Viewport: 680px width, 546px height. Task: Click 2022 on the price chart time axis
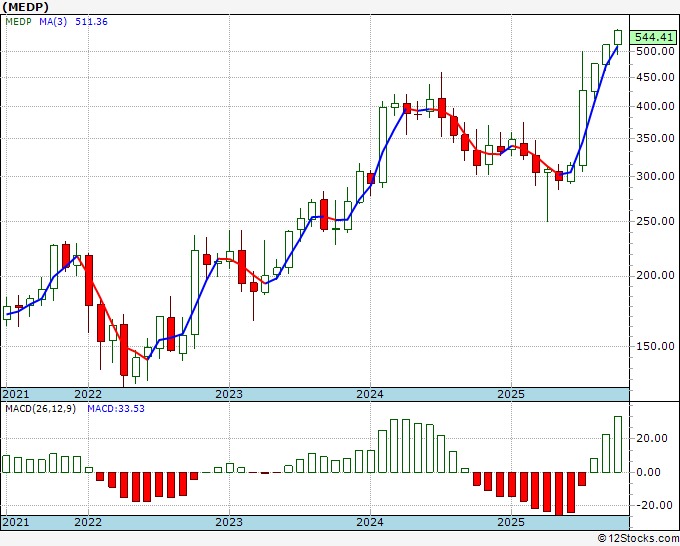pyautogui.click(x=88, y=394)
